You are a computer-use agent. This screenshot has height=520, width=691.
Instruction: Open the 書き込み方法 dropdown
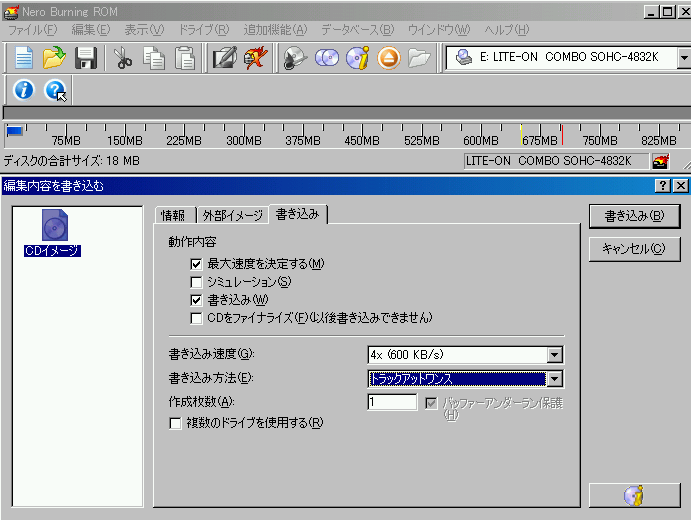click(554, 379)
